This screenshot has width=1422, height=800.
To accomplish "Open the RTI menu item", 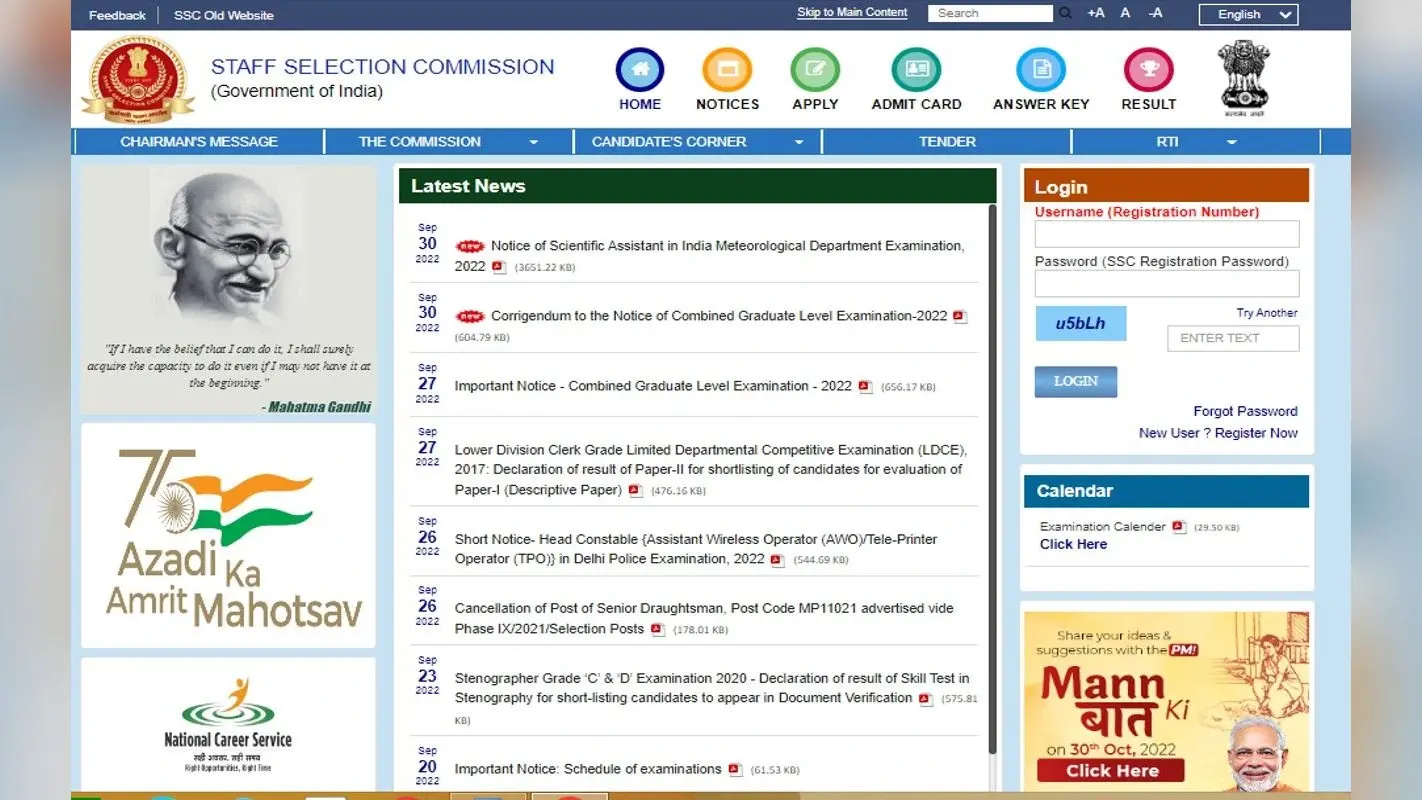I will coord(1167,142).
